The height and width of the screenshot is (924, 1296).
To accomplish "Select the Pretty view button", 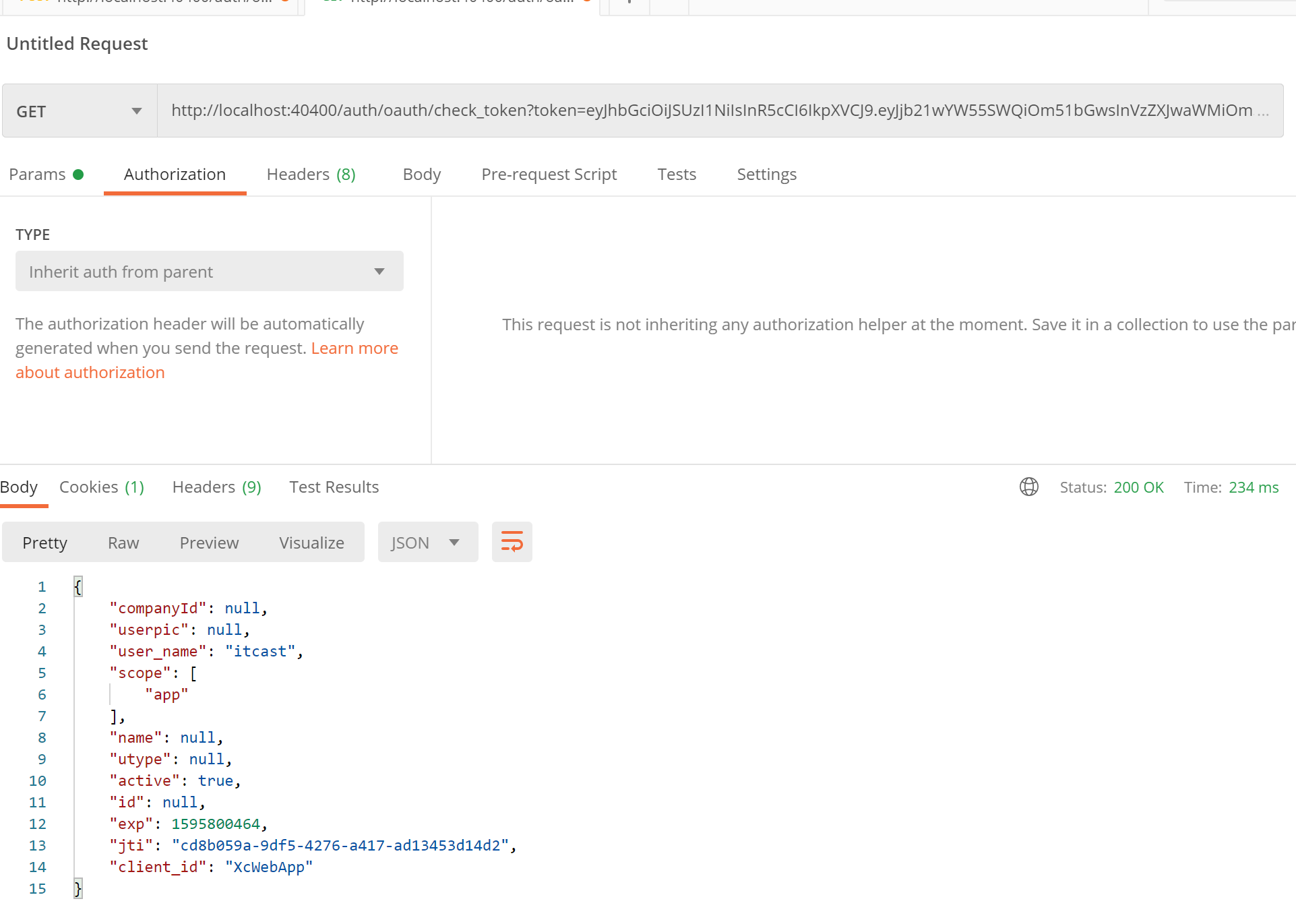I will click(x=45, y=543).
